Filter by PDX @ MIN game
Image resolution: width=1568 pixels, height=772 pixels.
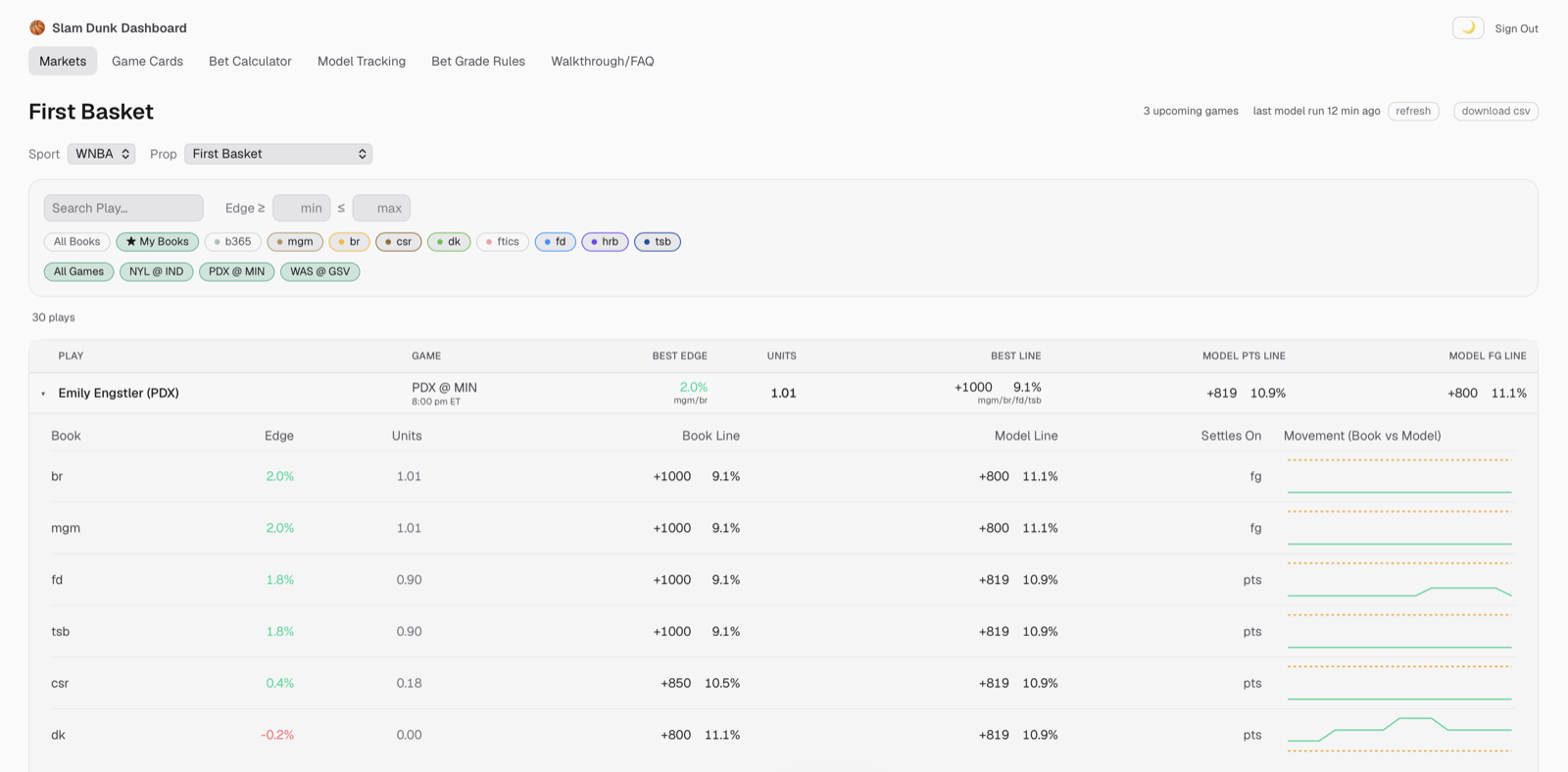tap(236, 271)
